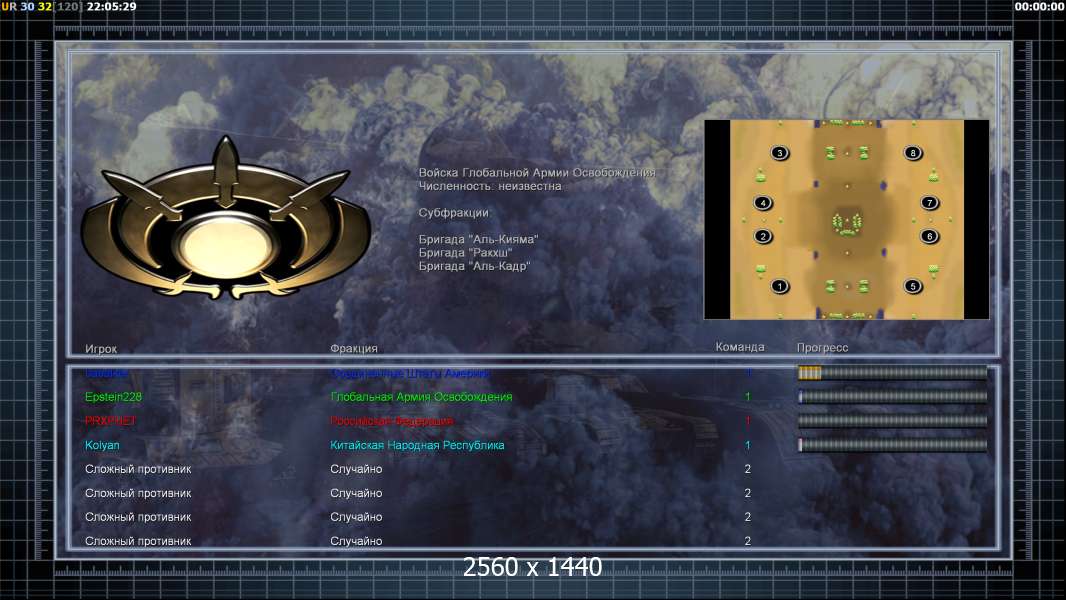Select start position 5 on the minimap
The width and height of the screenshot is (1066, 600).
click(912, 286)
